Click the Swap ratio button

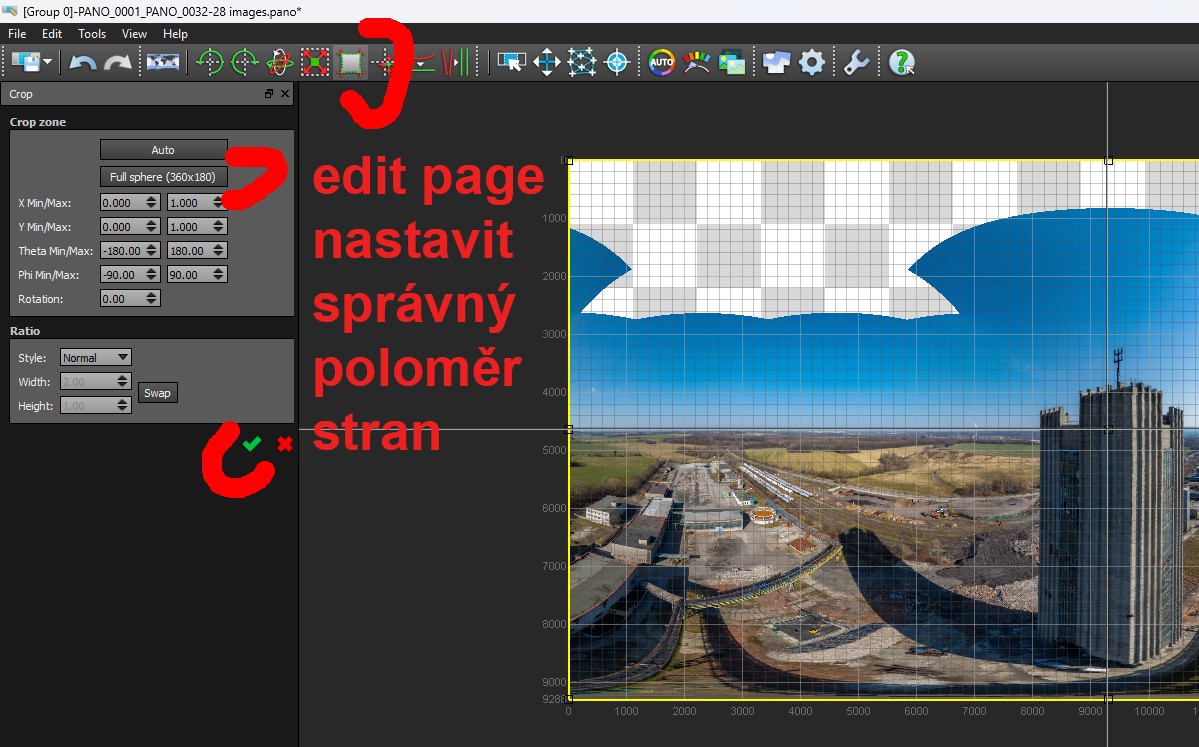click(157, 393)
